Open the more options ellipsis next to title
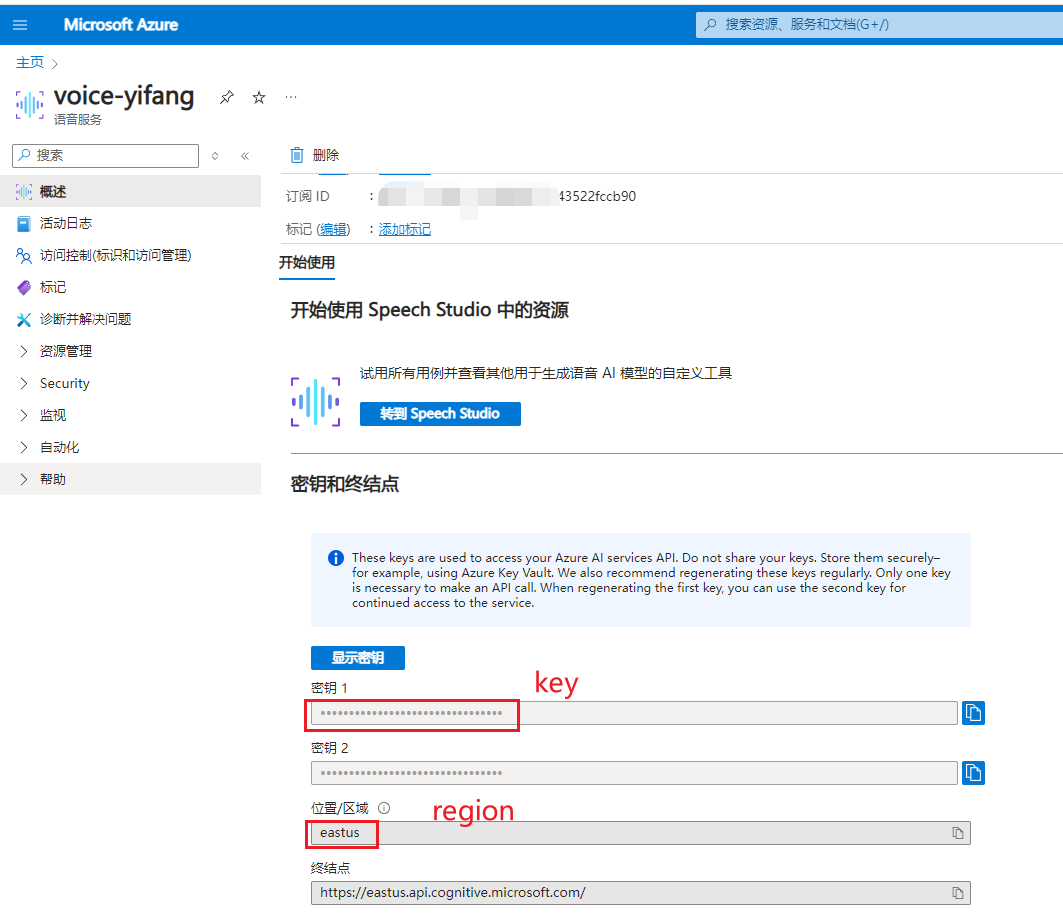1063x916 pixels. point(291,97)
